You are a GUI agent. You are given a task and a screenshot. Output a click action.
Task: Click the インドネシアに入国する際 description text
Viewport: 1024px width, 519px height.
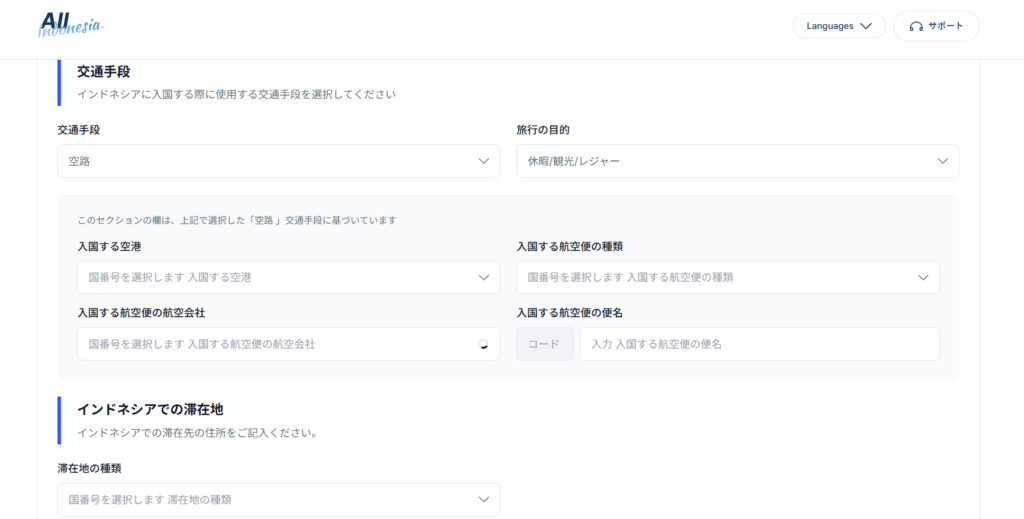(236, 94)
